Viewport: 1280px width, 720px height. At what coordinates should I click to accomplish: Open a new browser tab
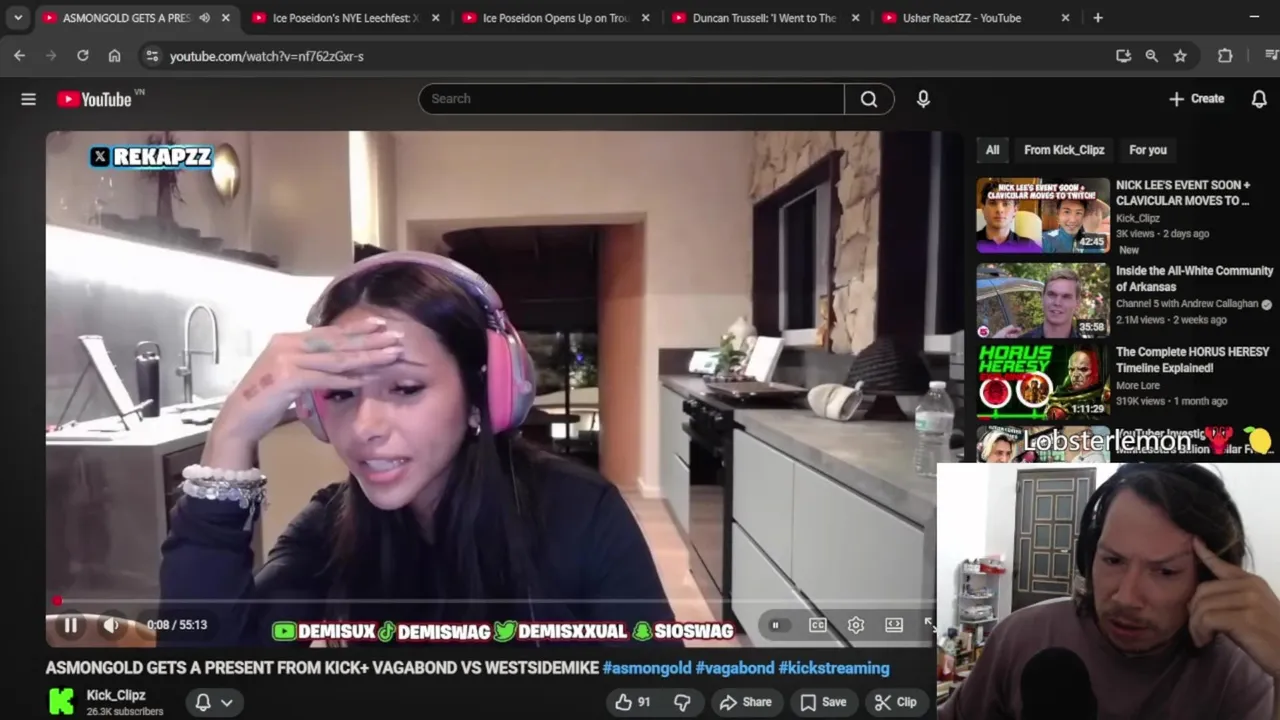[x=1098, y=18]
